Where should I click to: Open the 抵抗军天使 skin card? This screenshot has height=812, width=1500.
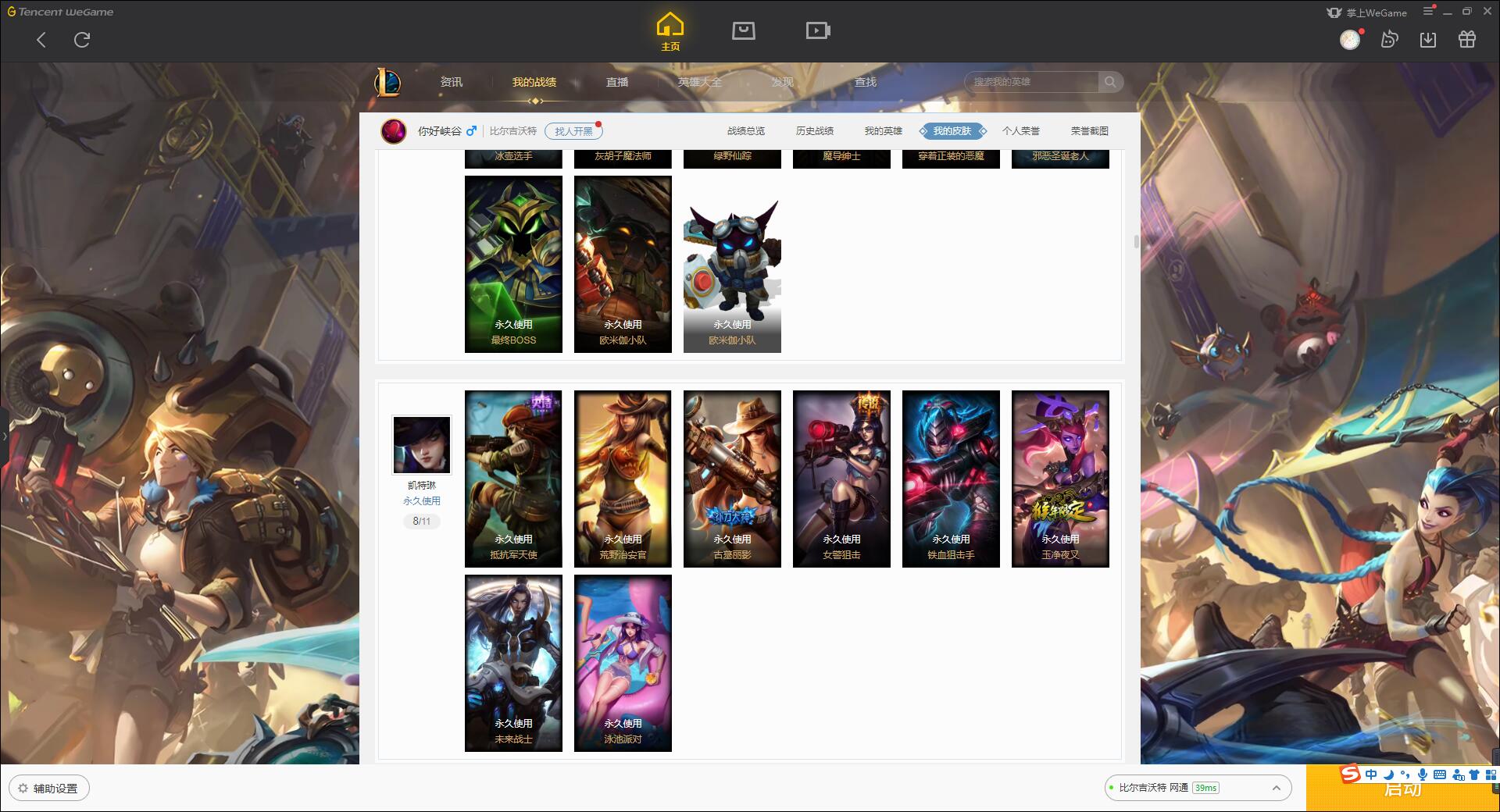click(513, 479)
